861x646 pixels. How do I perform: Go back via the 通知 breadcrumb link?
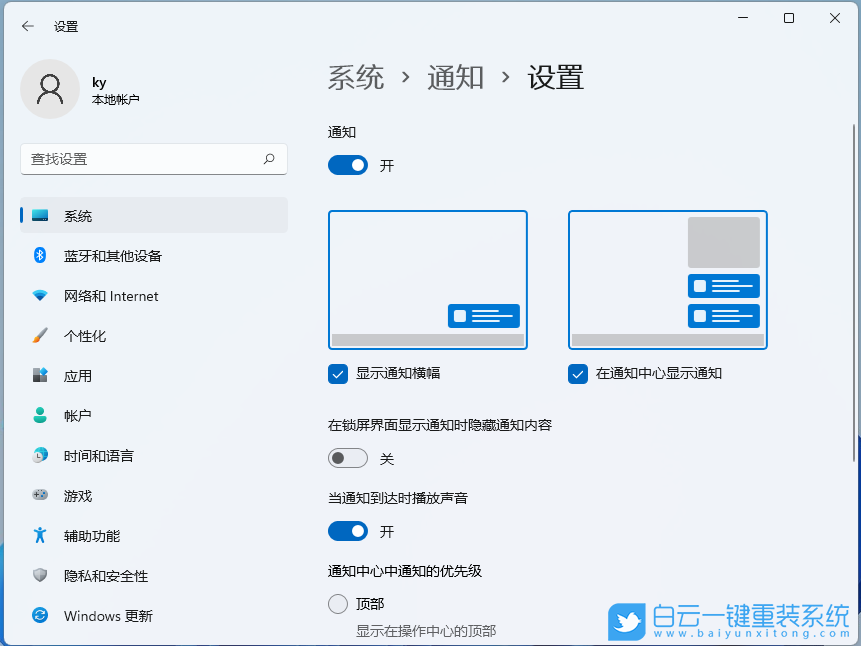[455, 77]
